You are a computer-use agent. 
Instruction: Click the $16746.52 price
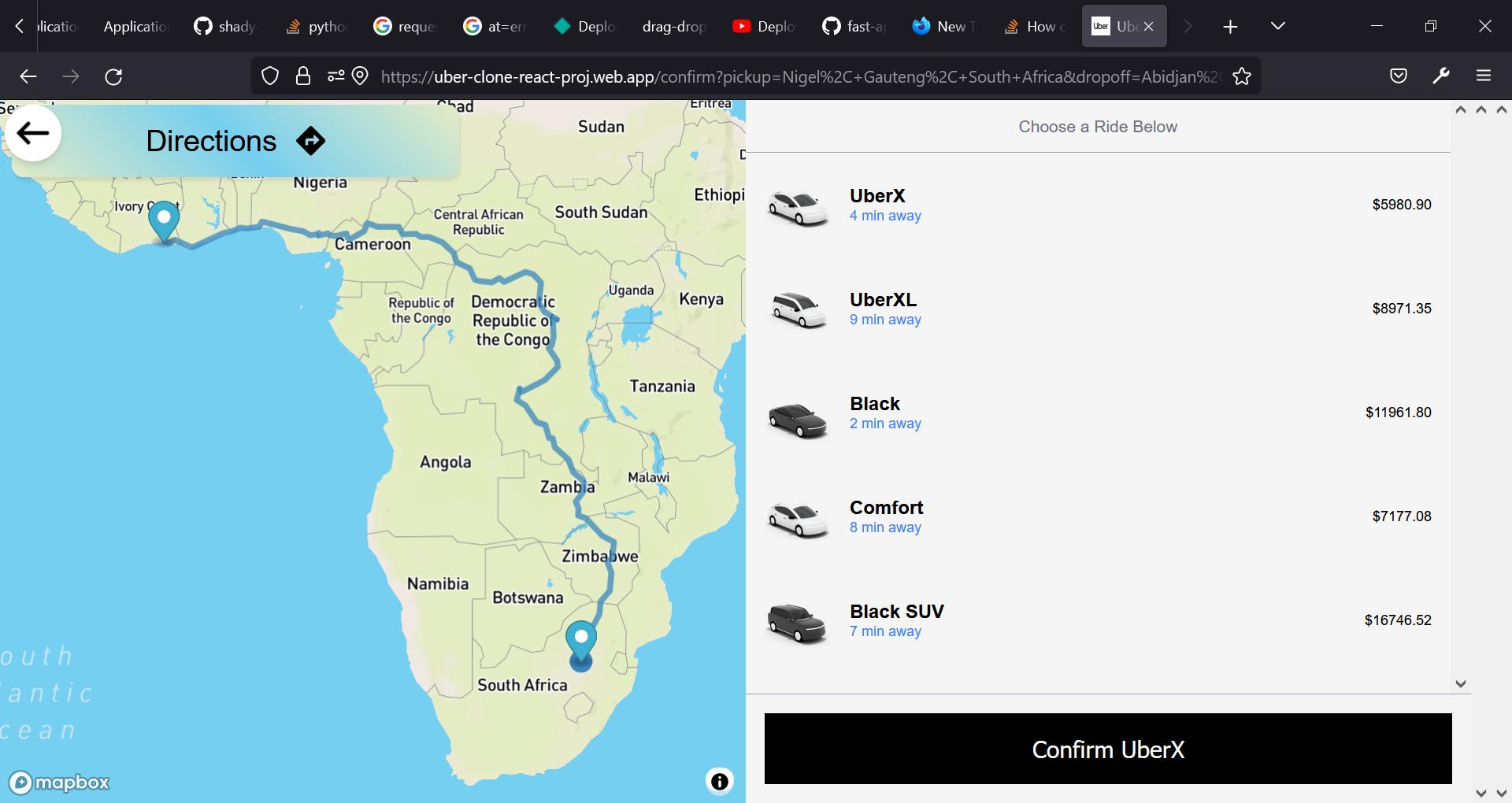pyautogui.click(x=1398, y=620)
